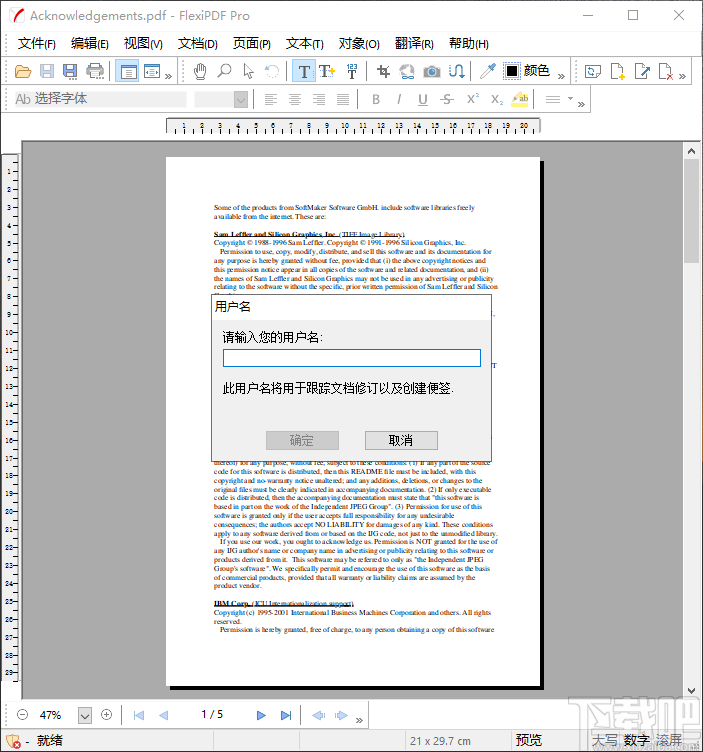Expand navigation toolbar overflow chevron
Image resolution: width=703 pixels, height=752 pixels.
click(x=359, y=720)
